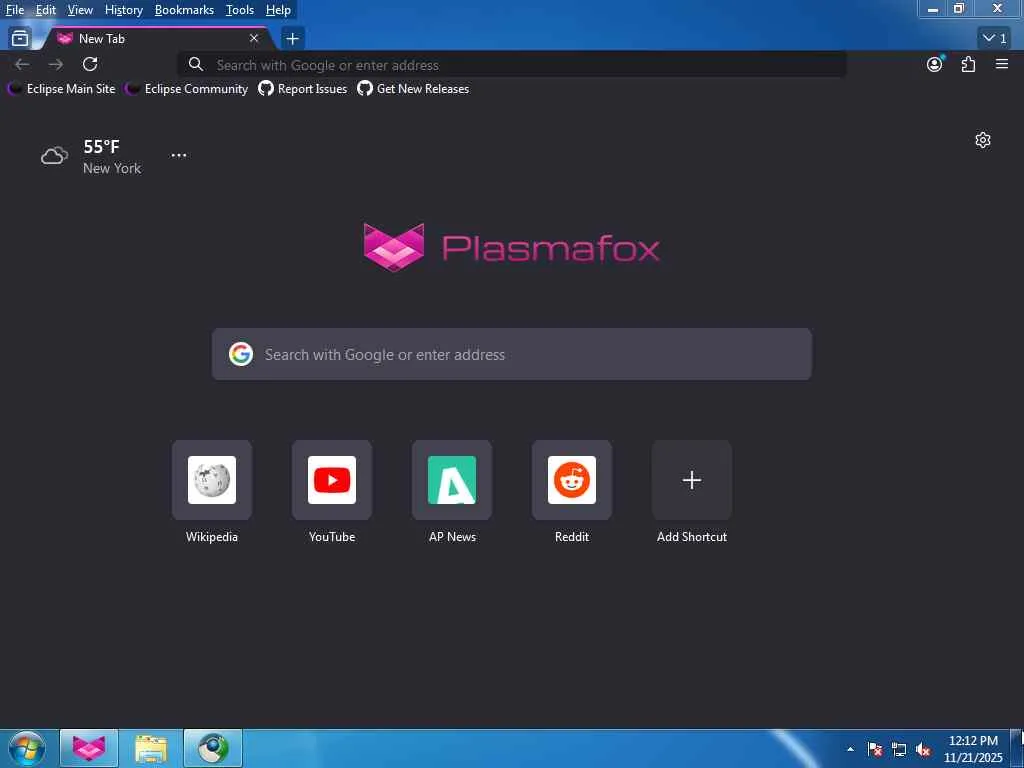This screenshot has height=768, width=1024.
Task: Open the weather widget three-dot menu
Action: coord(178,155)
